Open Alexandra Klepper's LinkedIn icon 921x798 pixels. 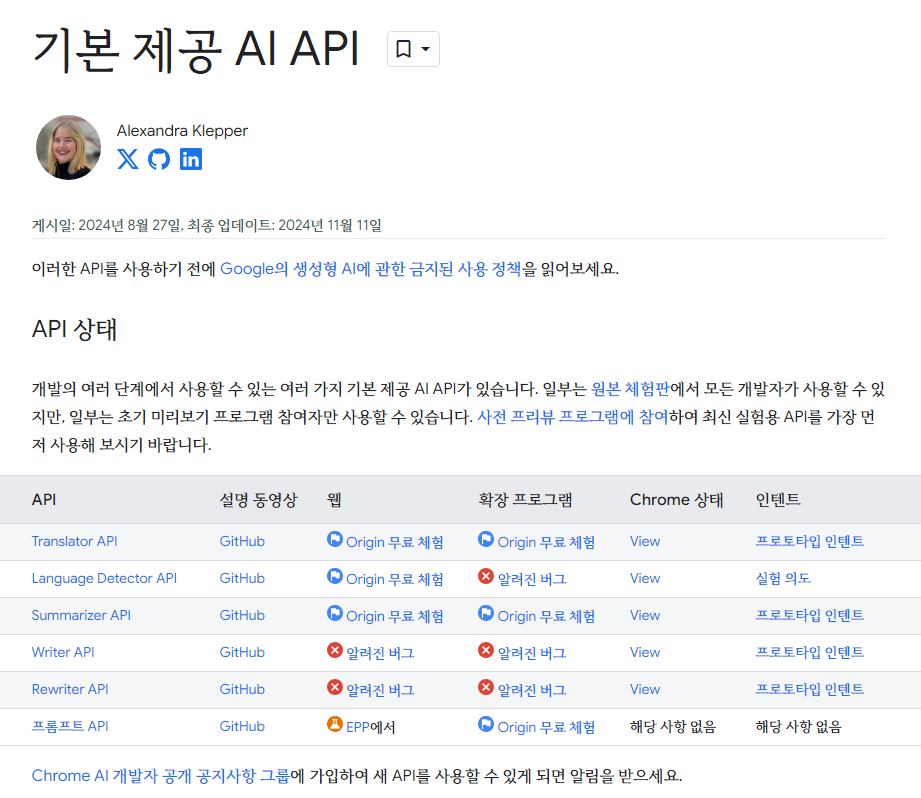coord(190,158)
